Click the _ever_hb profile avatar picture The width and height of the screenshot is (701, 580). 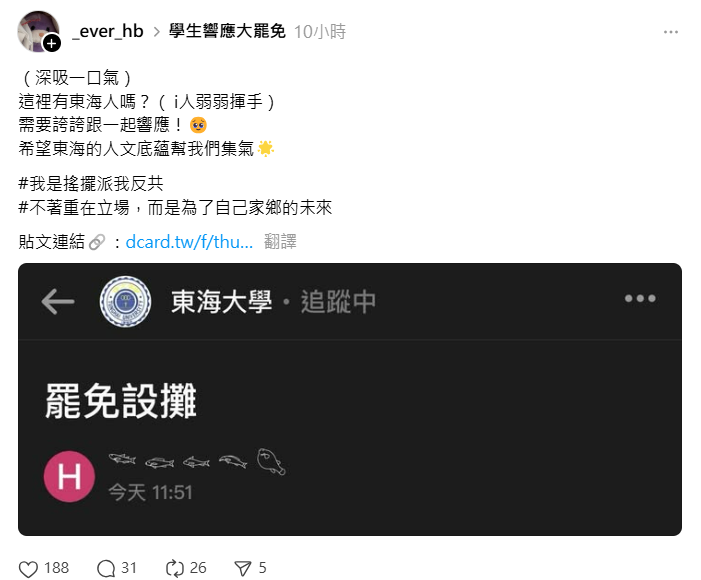[x=38, y=31]
